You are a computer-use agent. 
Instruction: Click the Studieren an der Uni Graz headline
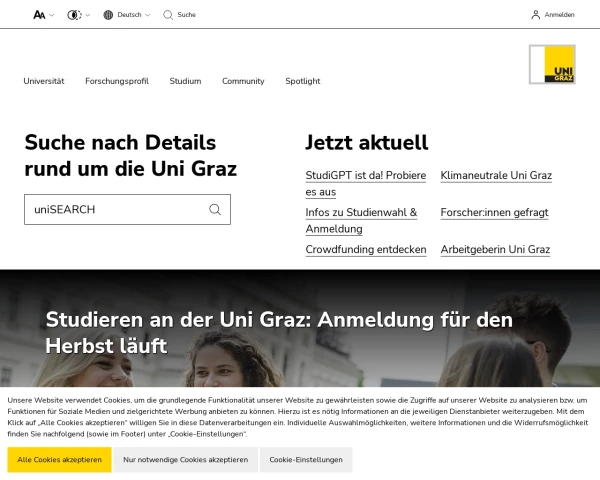[x=279, y=333]
